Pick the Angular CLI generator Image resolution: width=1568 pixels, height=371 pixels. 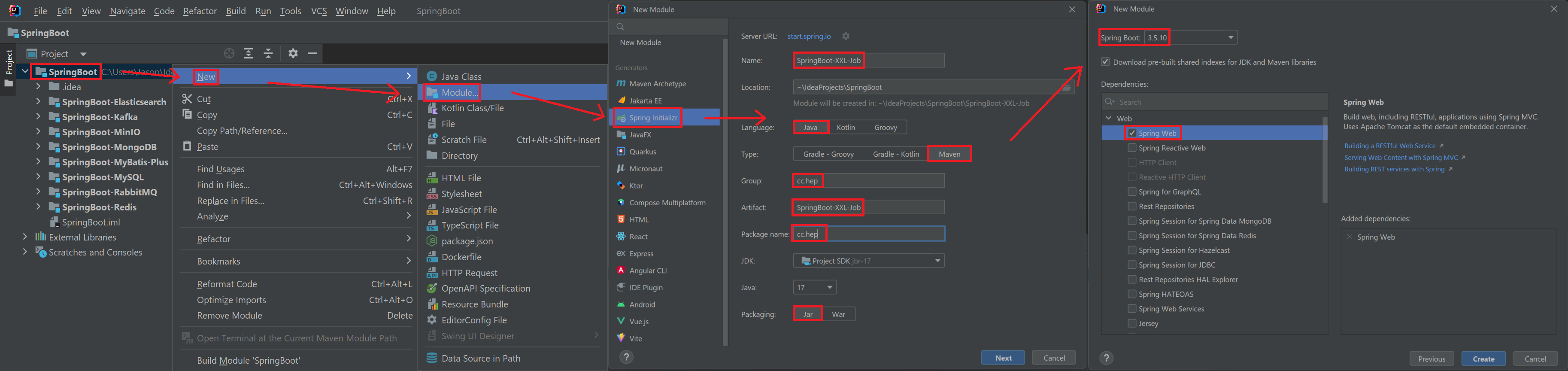pyautogui.click(x=648, y=271)
